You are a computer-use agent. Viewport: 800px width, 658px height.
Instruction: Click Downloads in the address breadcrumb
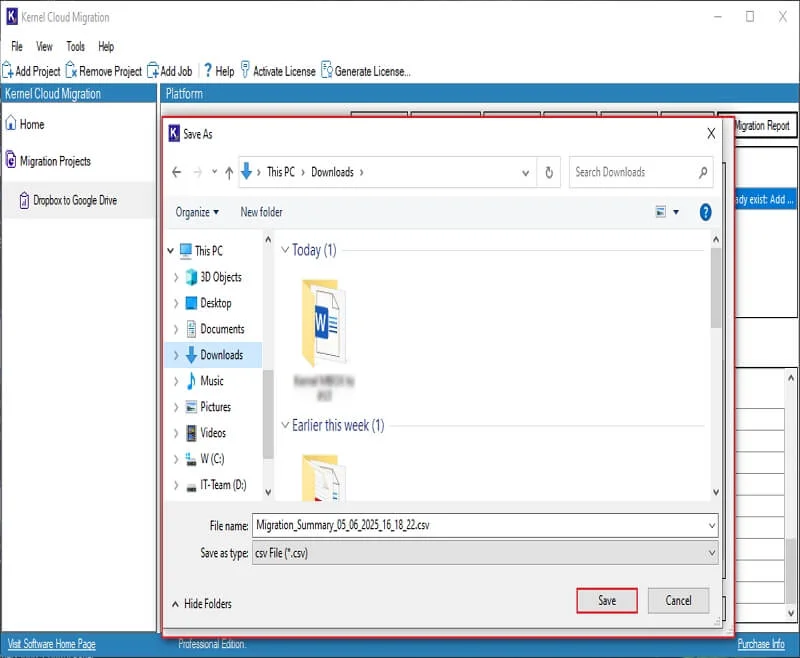[x=332, y=172]
